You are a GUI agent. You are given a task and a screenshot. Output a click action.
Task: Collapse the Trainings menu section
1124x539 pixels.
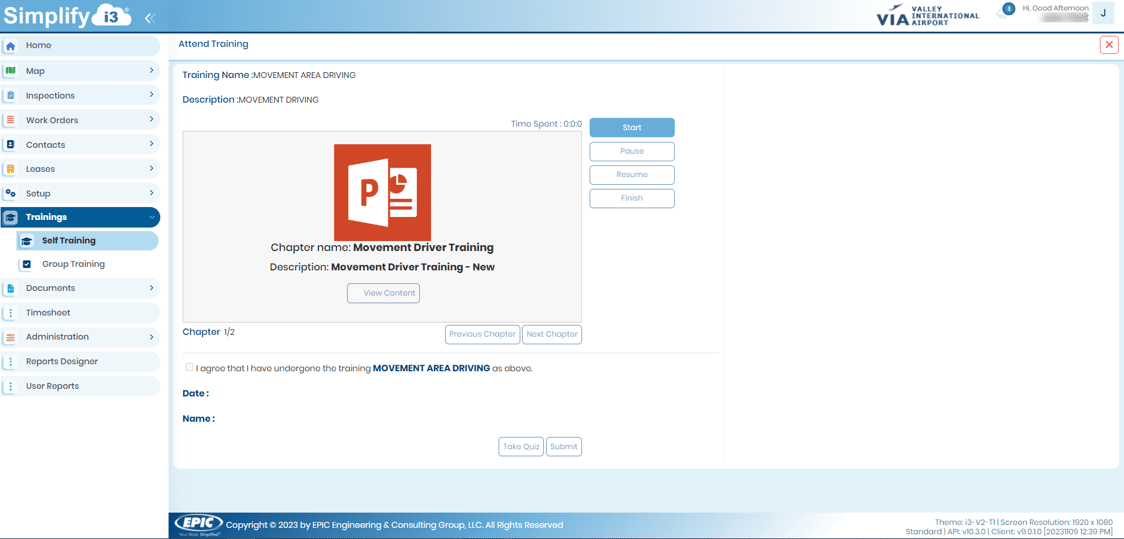click(151, 217)
